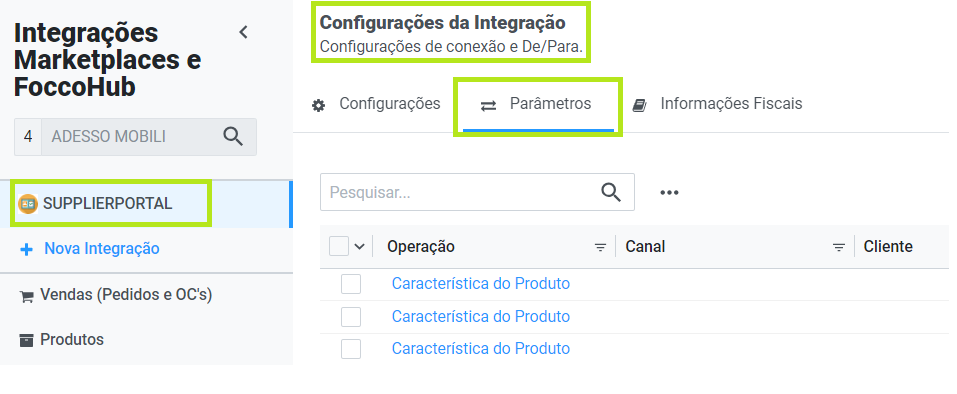This screenshot has height=394, width=957.
Task: Switch to the Parâmetros tab
Action: 538,104
